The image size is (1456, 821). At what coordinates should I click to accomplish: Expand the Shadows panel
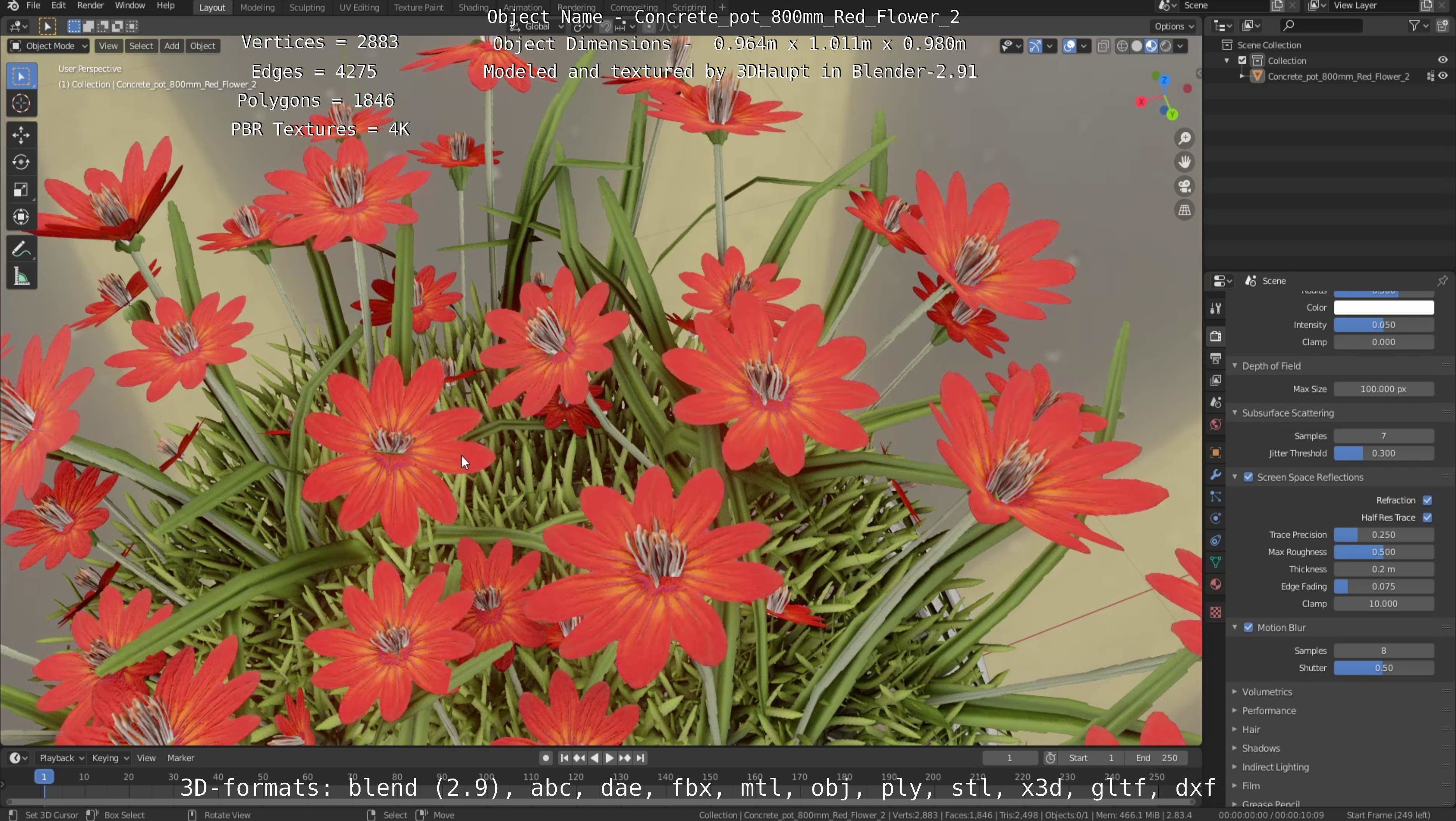point(1234,748)
